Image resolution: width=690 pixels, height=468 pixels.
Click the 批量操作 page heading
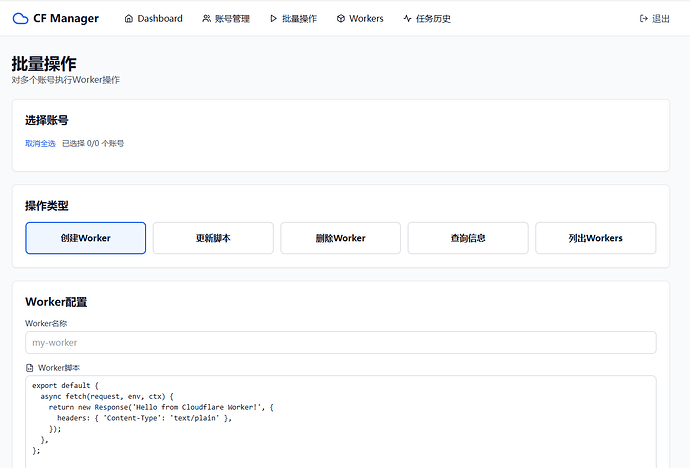pyautogui.click(x=44, y=64)
